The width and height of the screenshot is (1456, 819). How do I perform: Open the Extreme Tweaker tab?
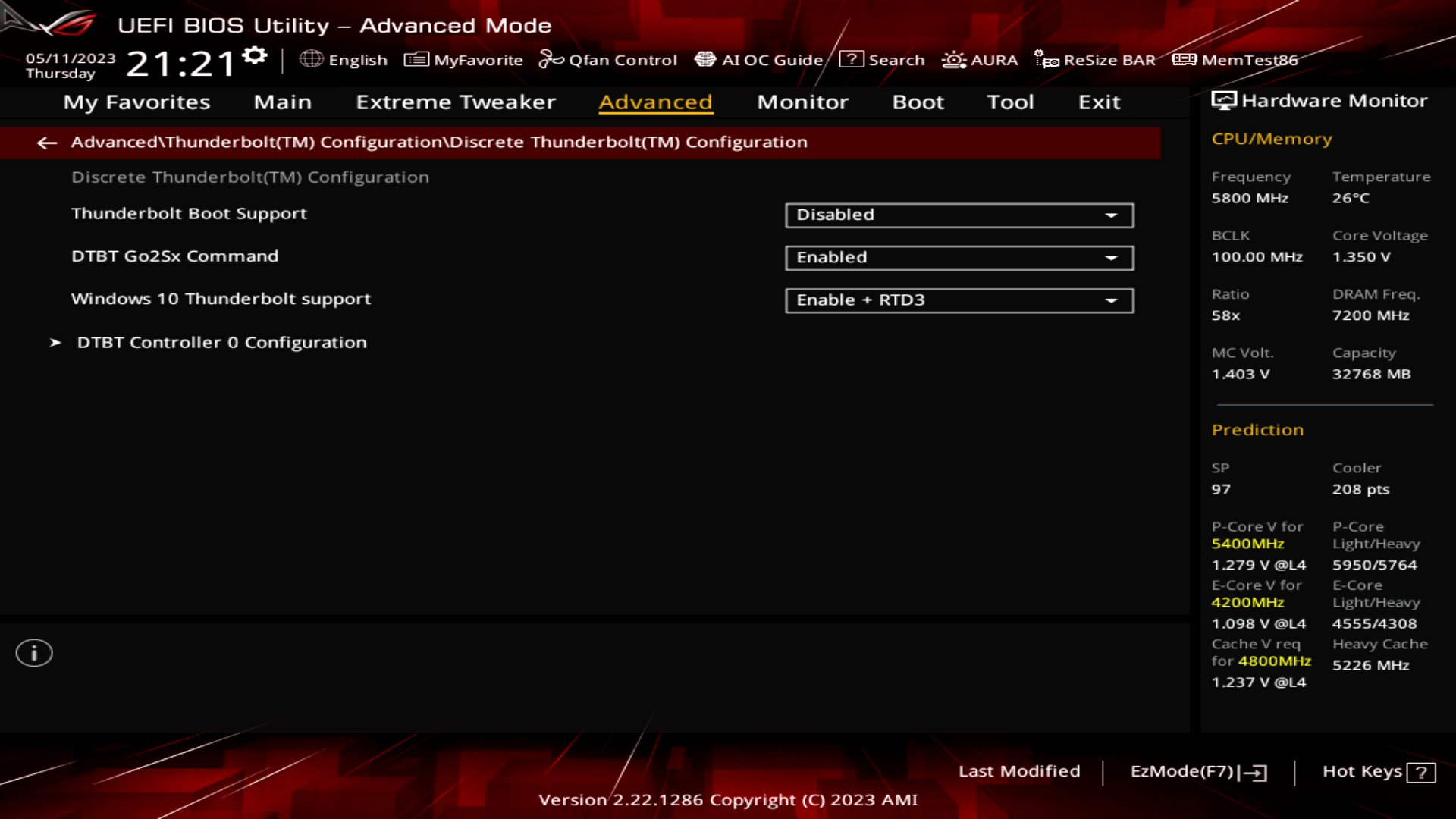point(456,102)
